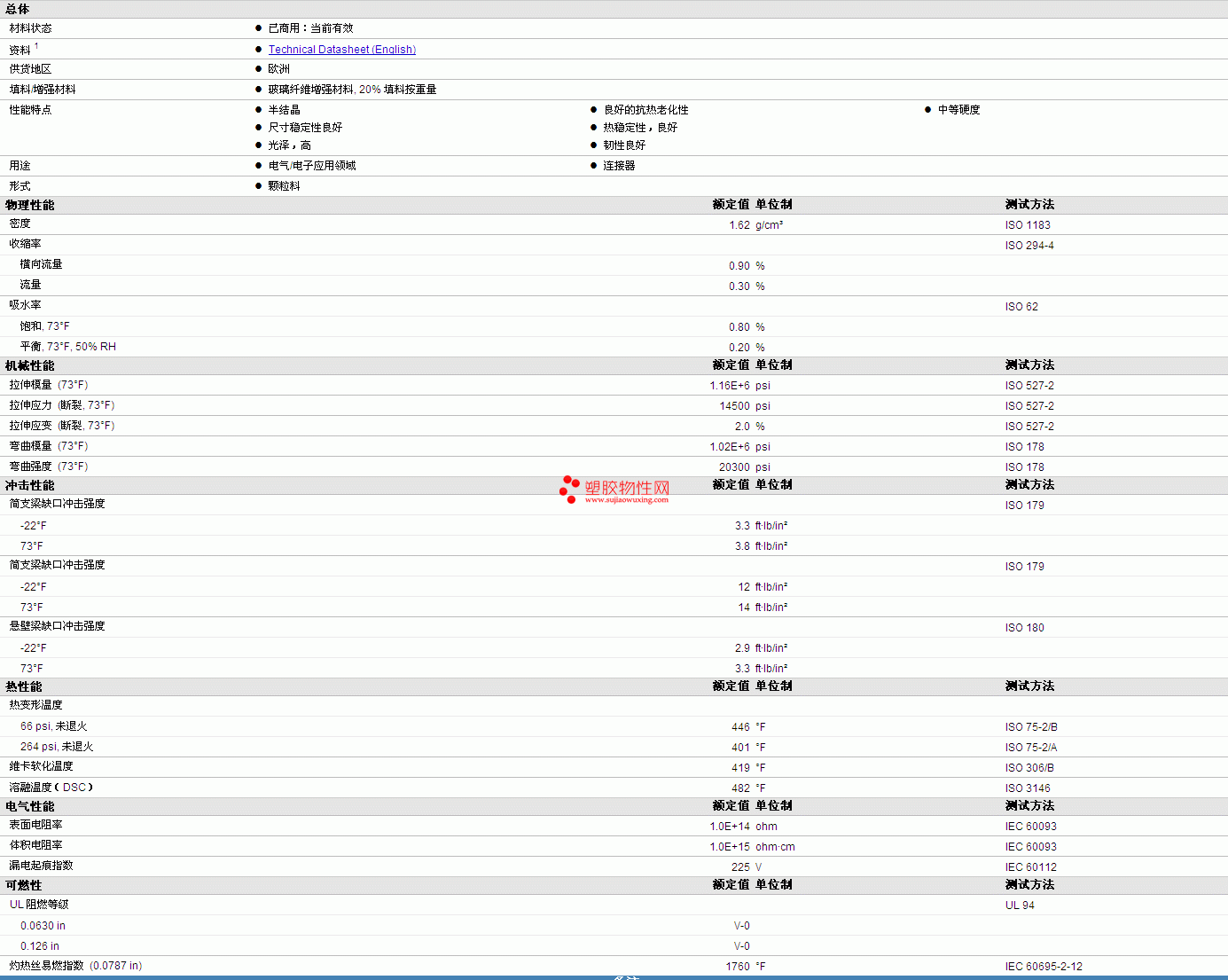
Task: Click the UL 94 test method entry
Action: tap(1020, 906)
